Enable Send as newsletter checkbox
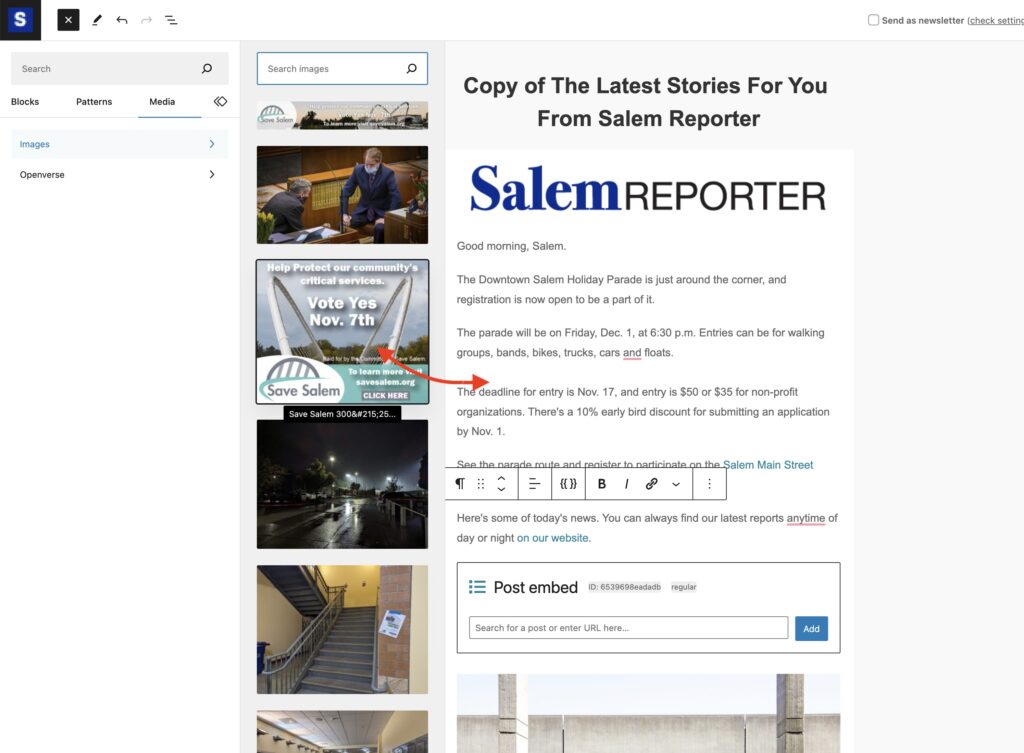Screen dimensions: 1024x753 pyautogui.click(x=873, y=20)
